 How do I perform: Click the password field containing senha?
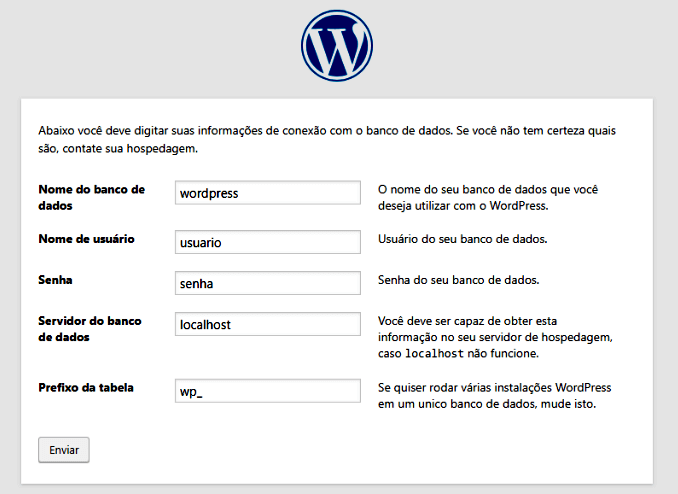point(268,283)
